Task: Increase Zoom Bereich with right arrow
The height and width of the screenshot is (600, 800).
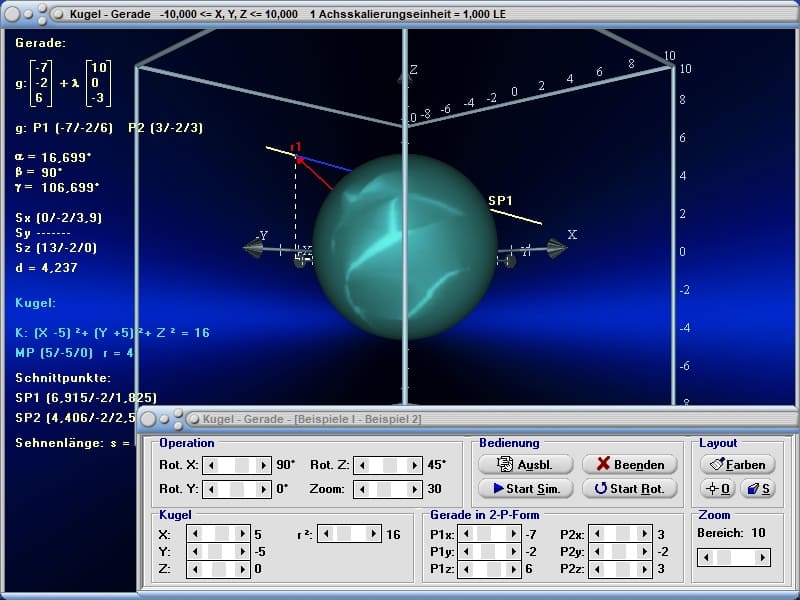Action: click(762, 558)
